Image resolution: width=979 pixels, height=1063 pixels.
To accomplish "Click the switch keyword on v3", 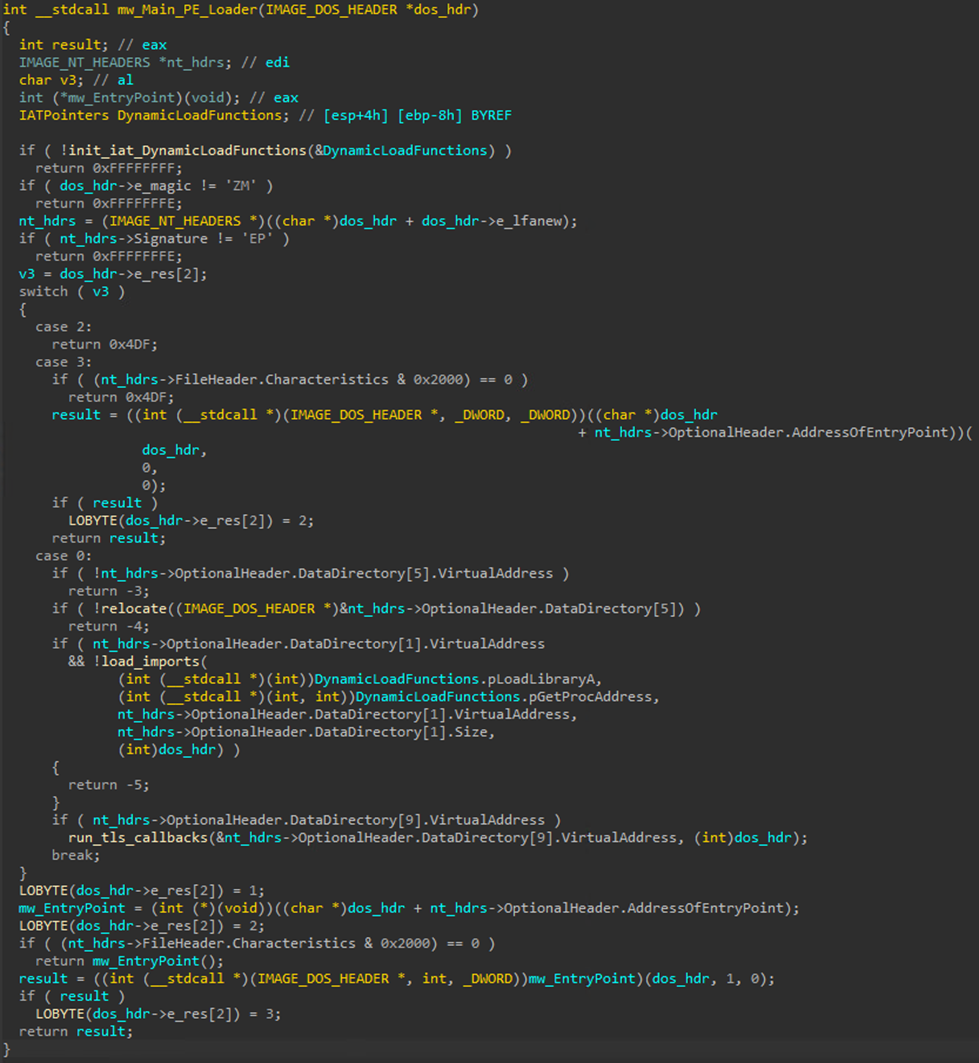I will point(44,291).
